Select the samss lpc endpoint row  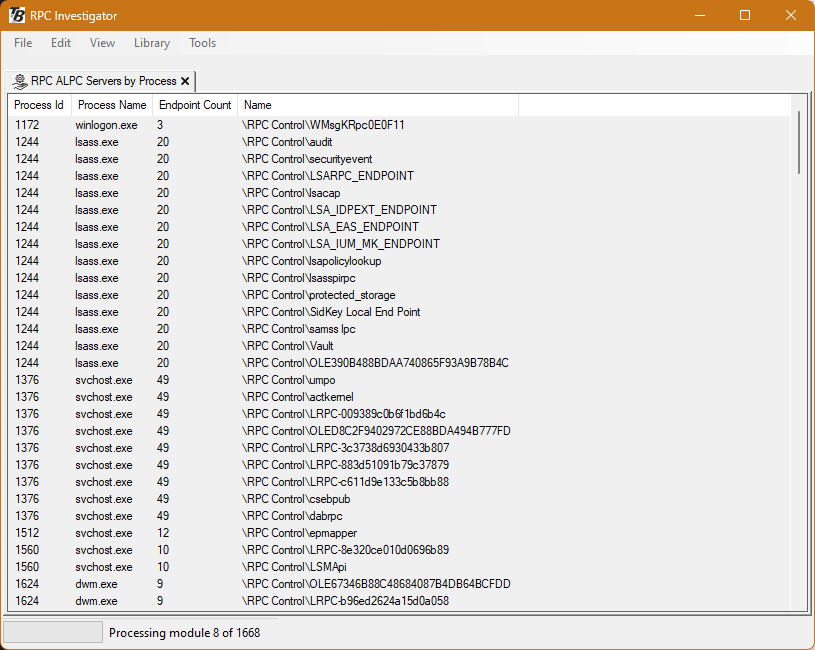point(399,329)
